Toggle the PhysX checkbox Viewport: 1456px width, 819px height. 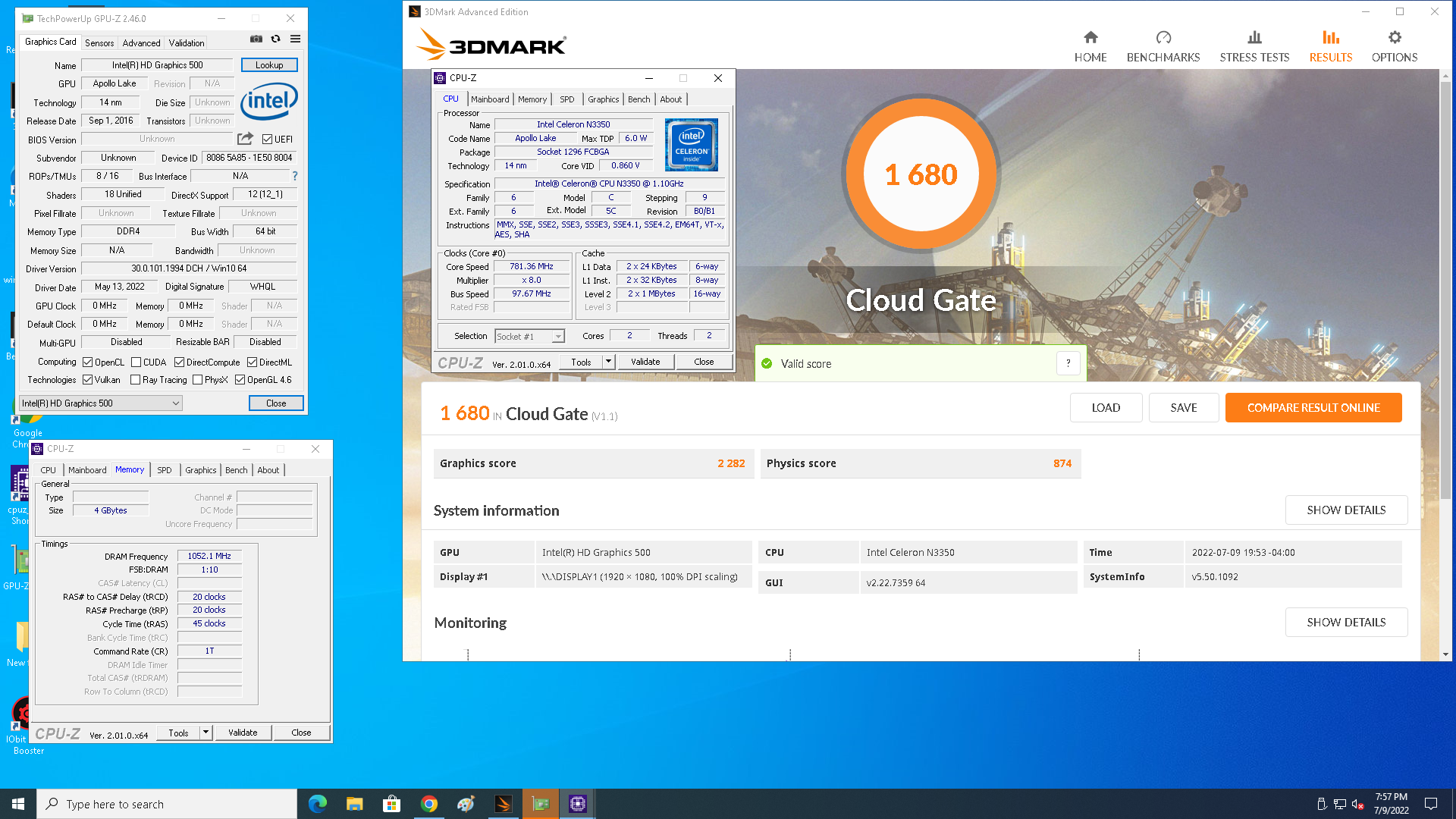[197, 380]
